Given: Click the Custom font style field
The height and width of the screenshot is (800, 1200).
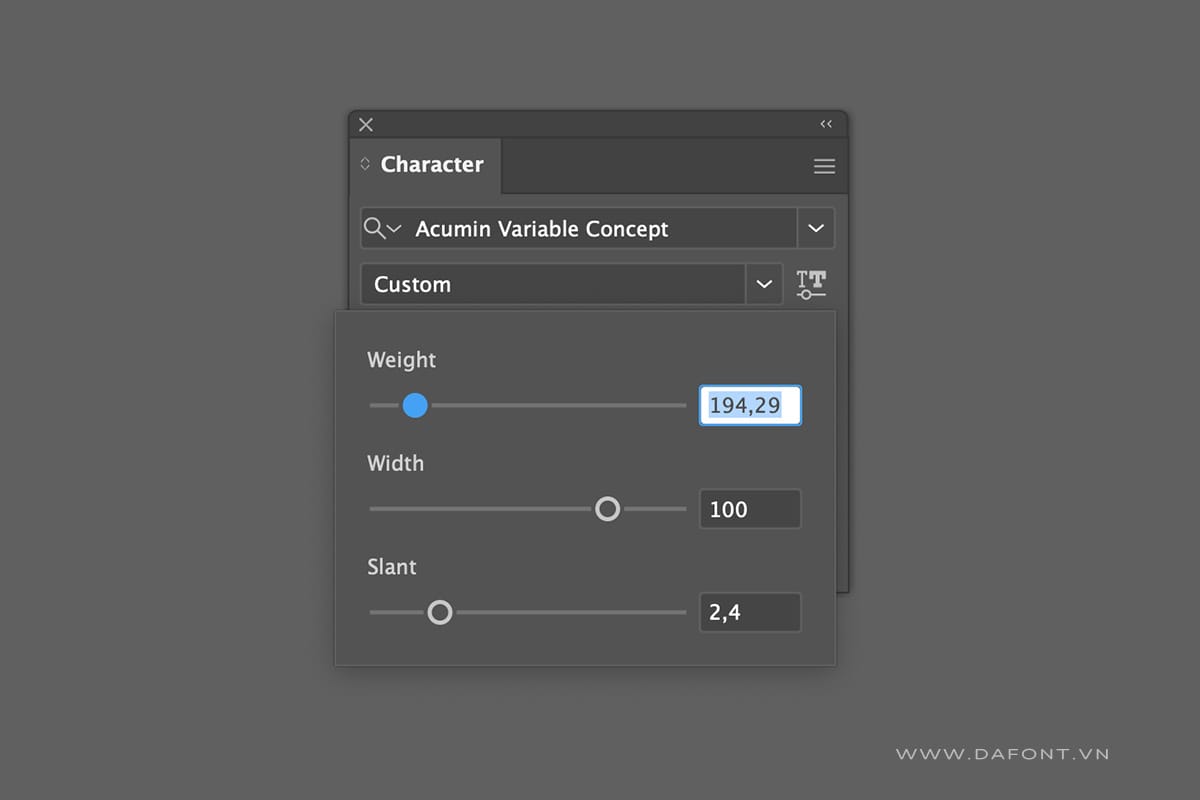Looking at the screenshot, I should 553,284.
